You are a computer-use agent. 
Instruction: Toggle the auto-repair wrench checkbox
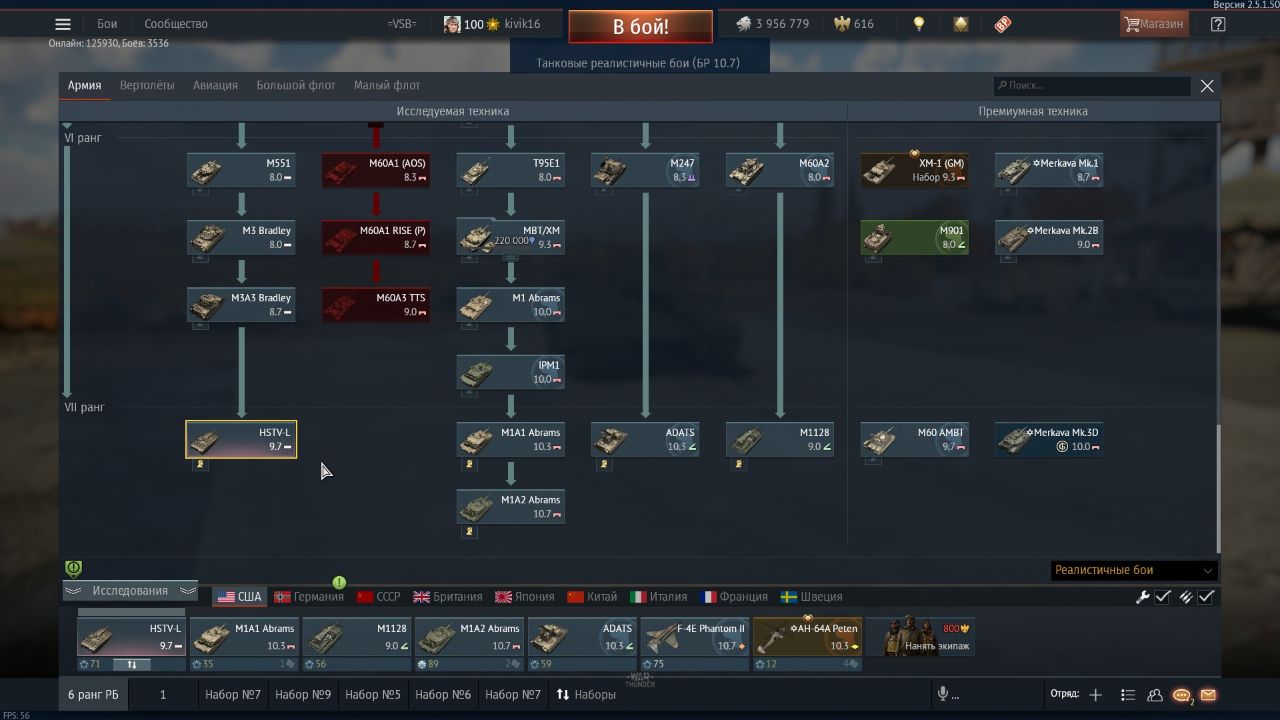pyautogui.click(x=1162, y=597)
